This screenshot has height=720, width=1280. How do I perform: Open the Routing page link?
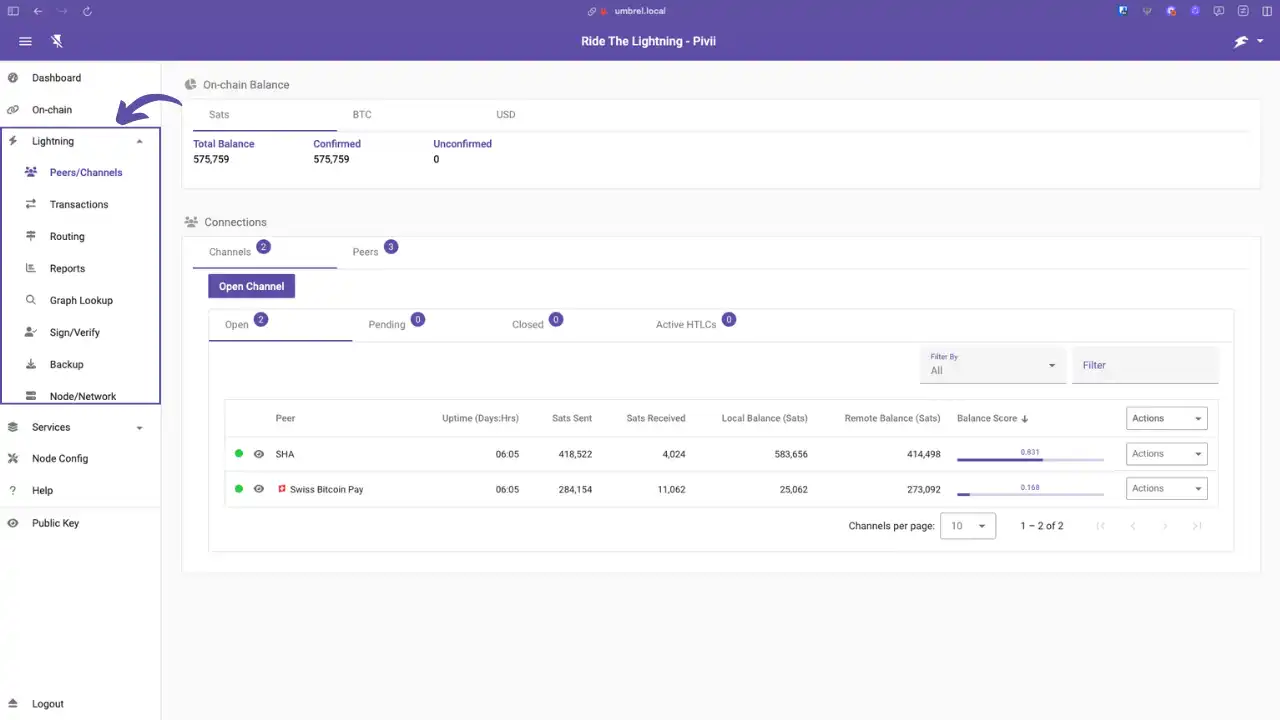[x=67, y=236]
